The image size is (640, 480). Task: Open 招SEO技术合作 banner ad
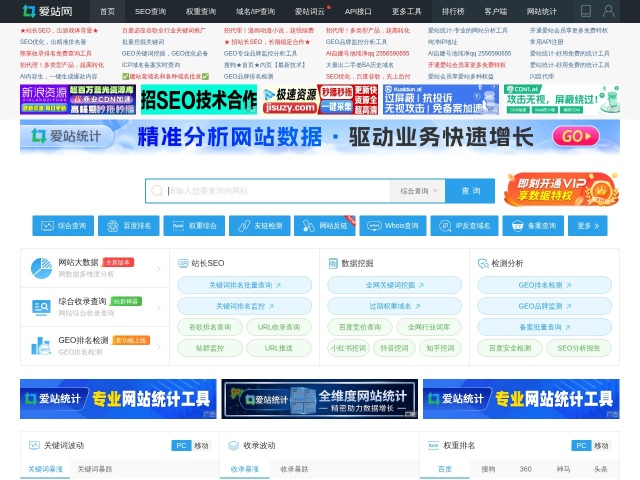point(199,99)
